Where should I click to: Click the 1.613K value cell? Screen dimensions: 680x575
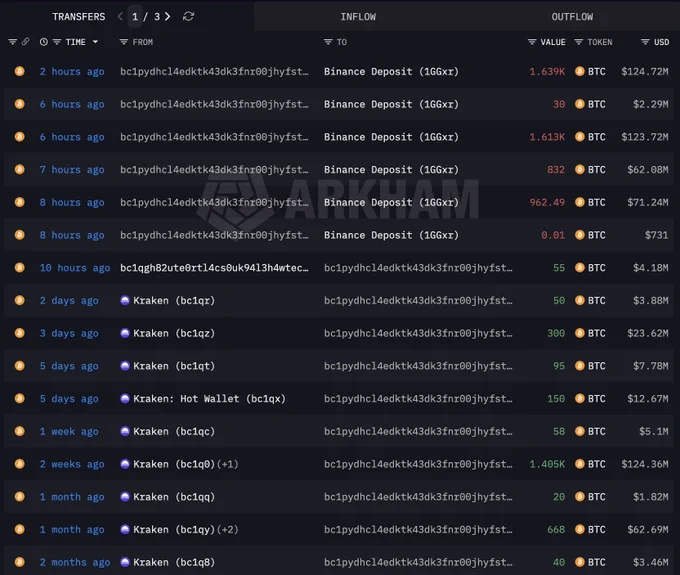547,137
